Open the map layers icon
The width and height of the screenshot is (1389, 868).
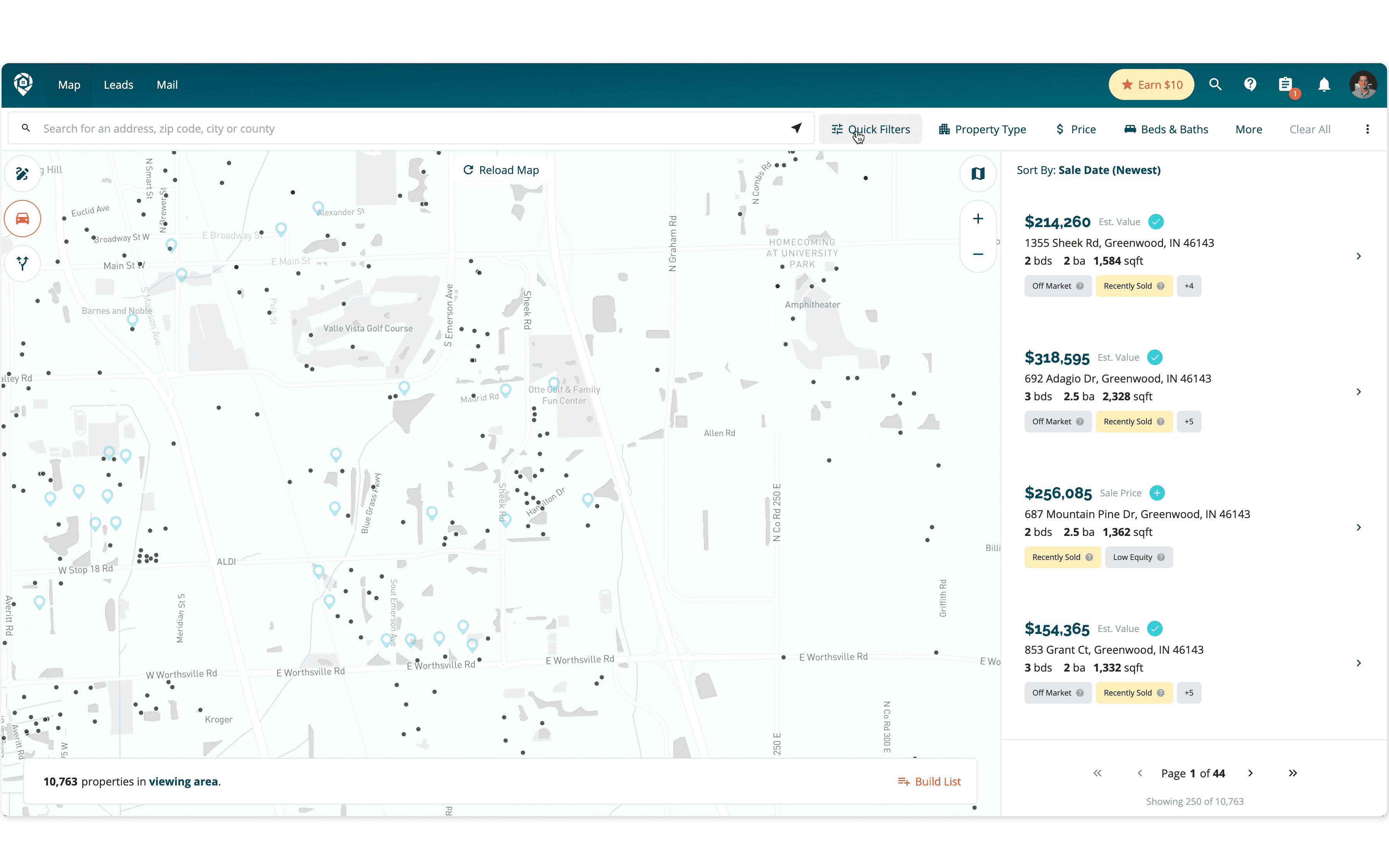tap(978, 173)
